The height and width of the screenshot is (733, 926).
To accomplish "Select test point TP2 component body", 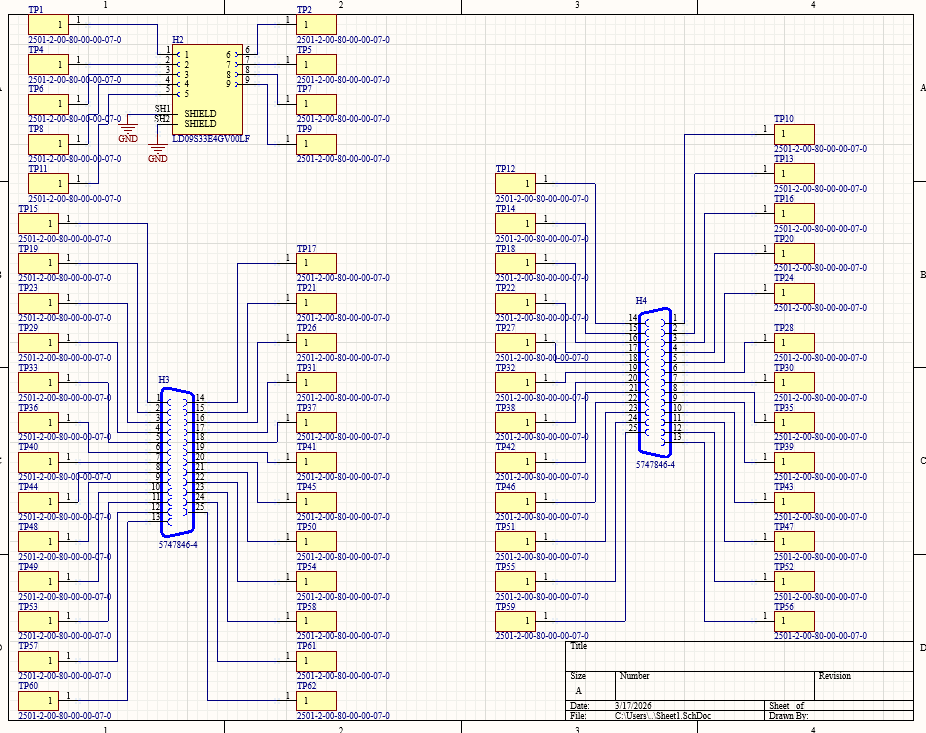I will [317, 25].
